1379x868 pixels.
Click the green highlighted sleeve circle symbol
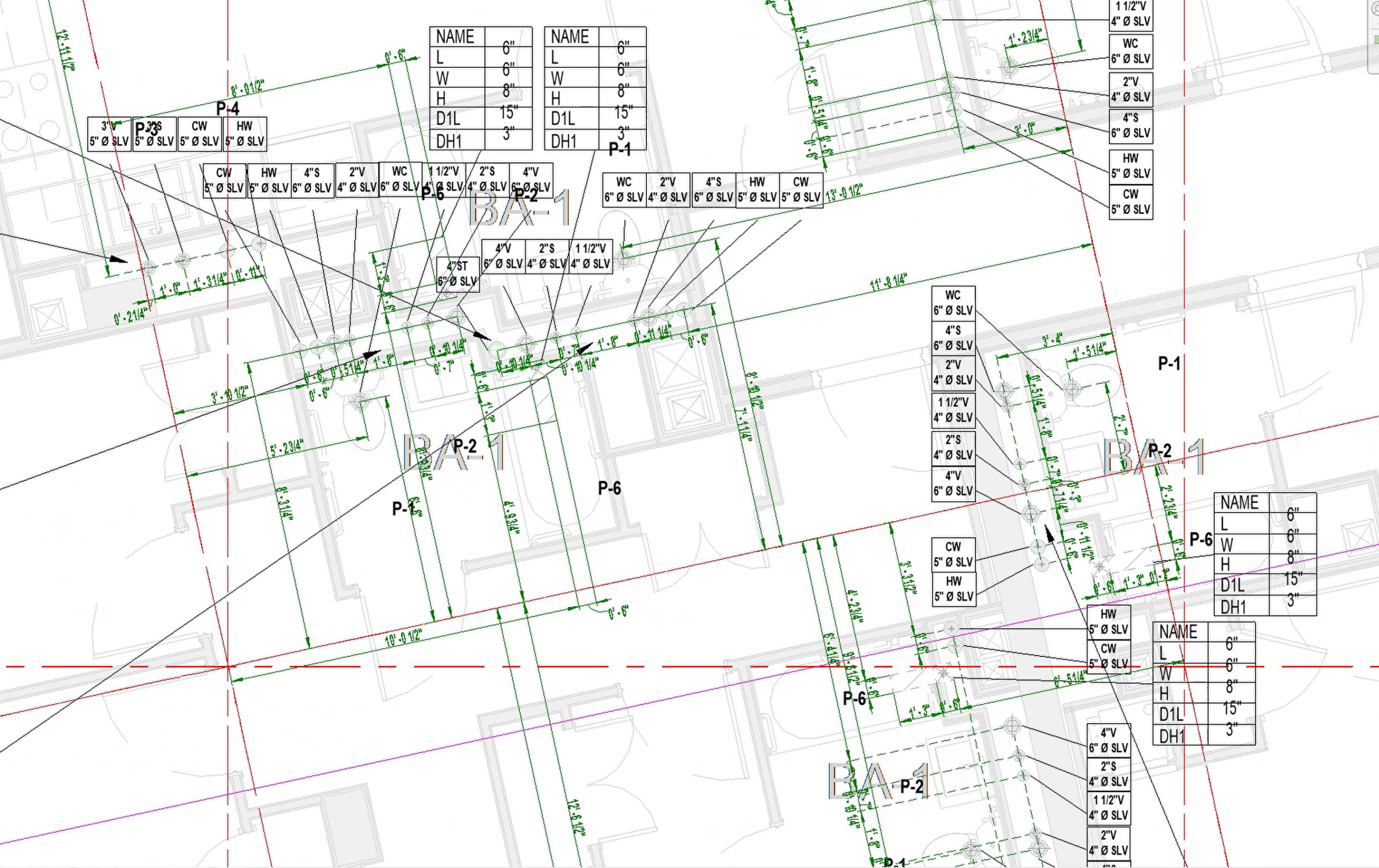(497, 349)
